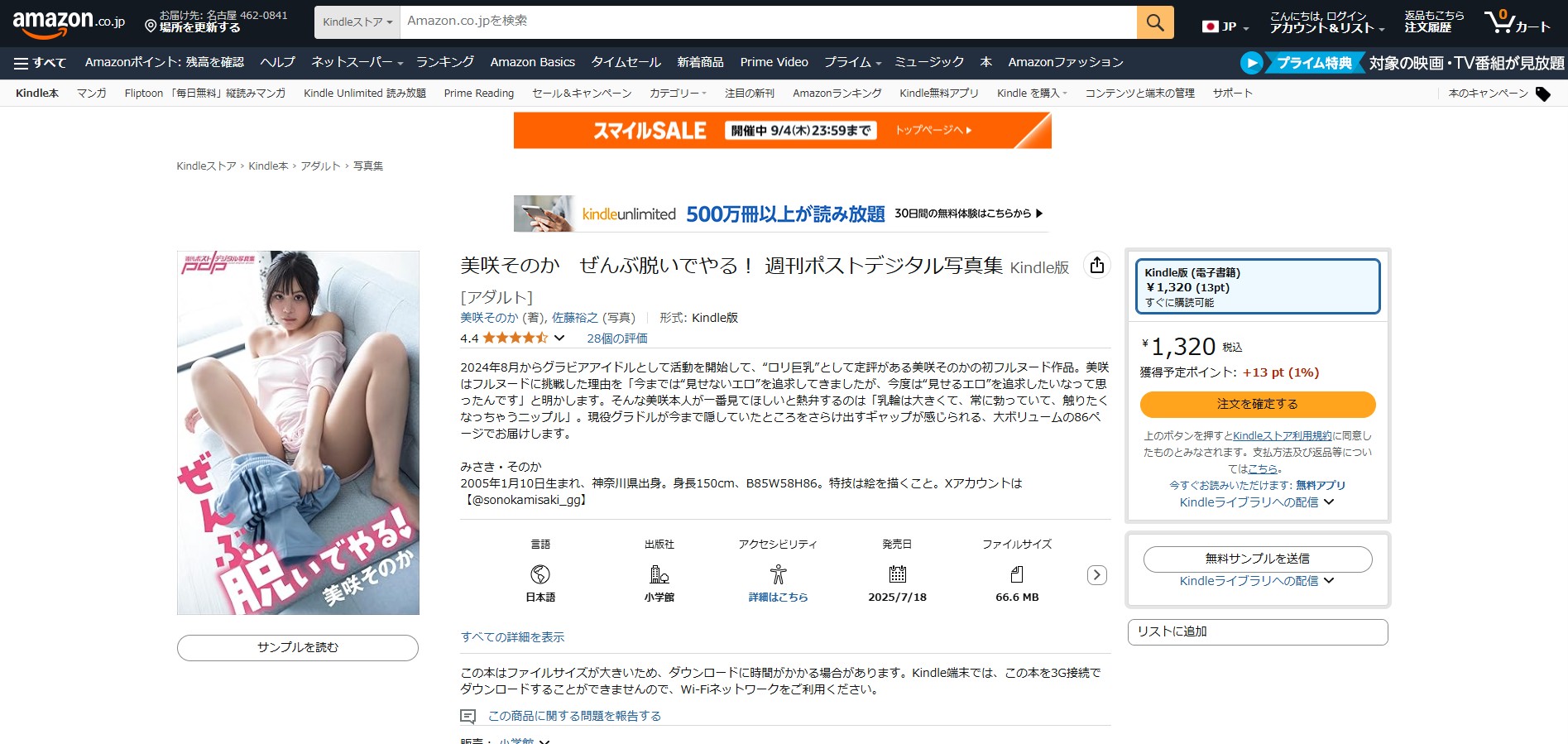The image size is (1568, 744).
Task: Expand the star rating dropdown chevron
Action: click(x=559, y=338)
